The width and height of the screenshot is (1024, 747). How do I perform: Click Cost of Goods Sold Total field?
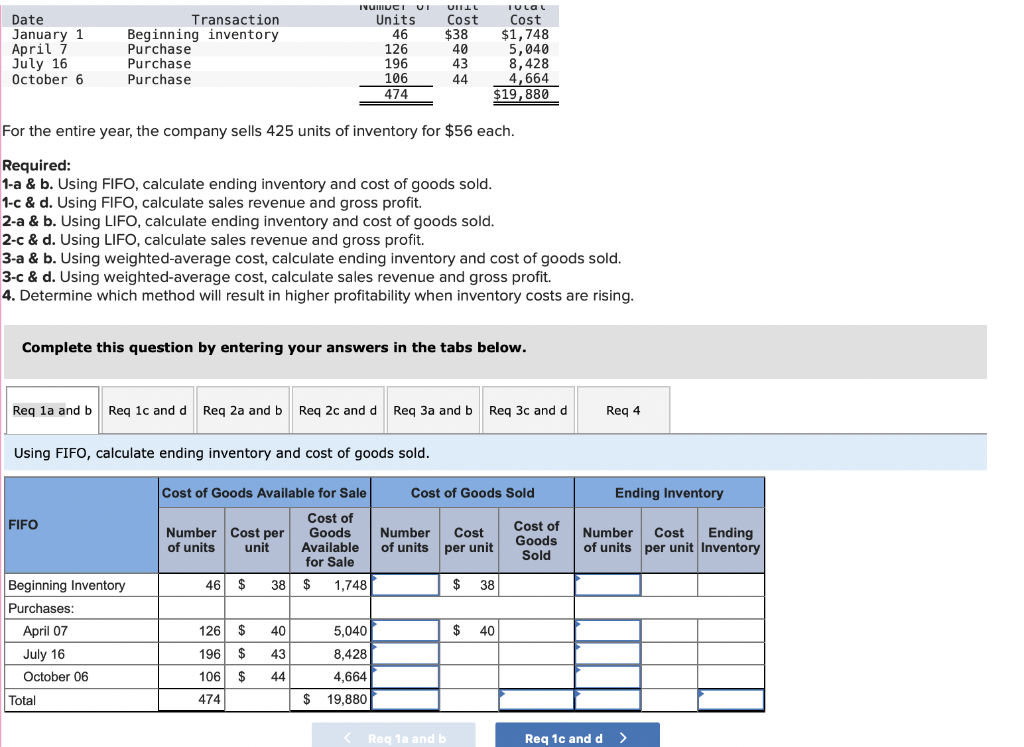(536, 700)
